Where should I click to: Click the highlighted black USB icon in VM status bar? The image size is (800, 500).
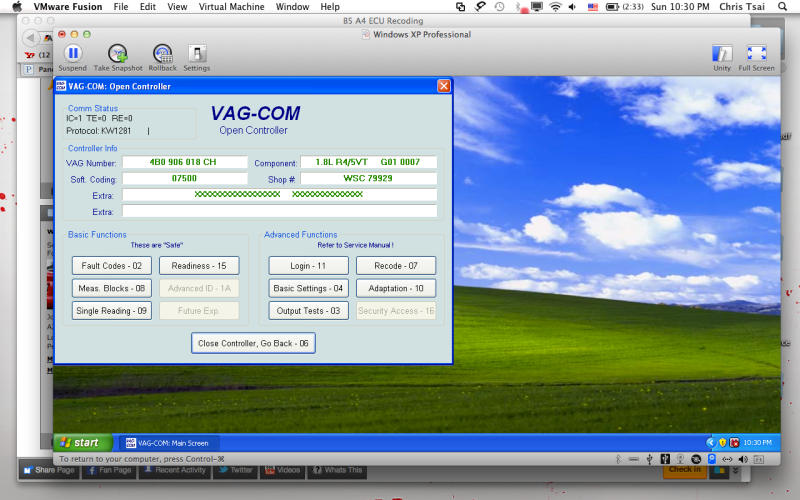point(665,459)
